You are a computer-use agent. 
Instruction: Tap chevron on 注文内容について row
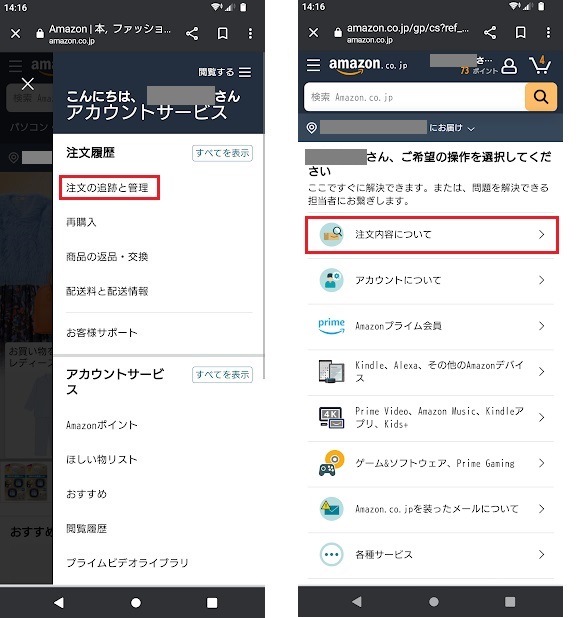coord(542,235)
